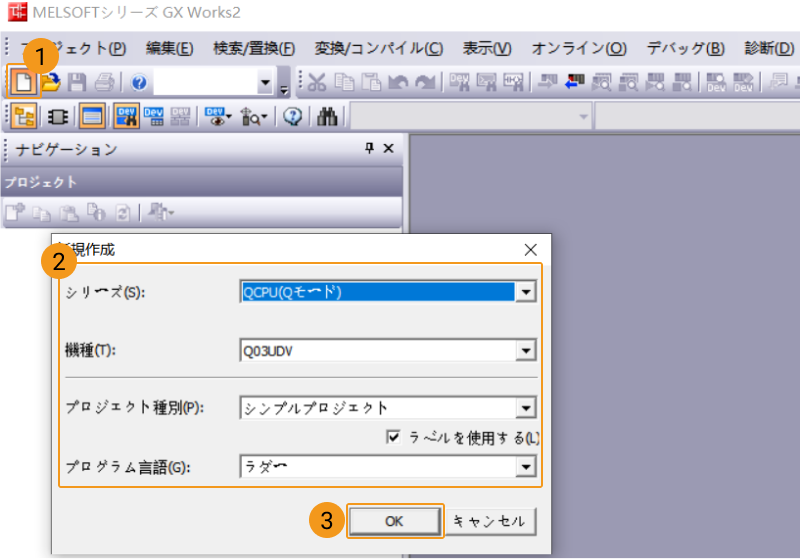Image resolution: width=800 pixels, height=559 pixels.
Task: Click OK in the 新規作成 dialog
Action: coord(394,521)
